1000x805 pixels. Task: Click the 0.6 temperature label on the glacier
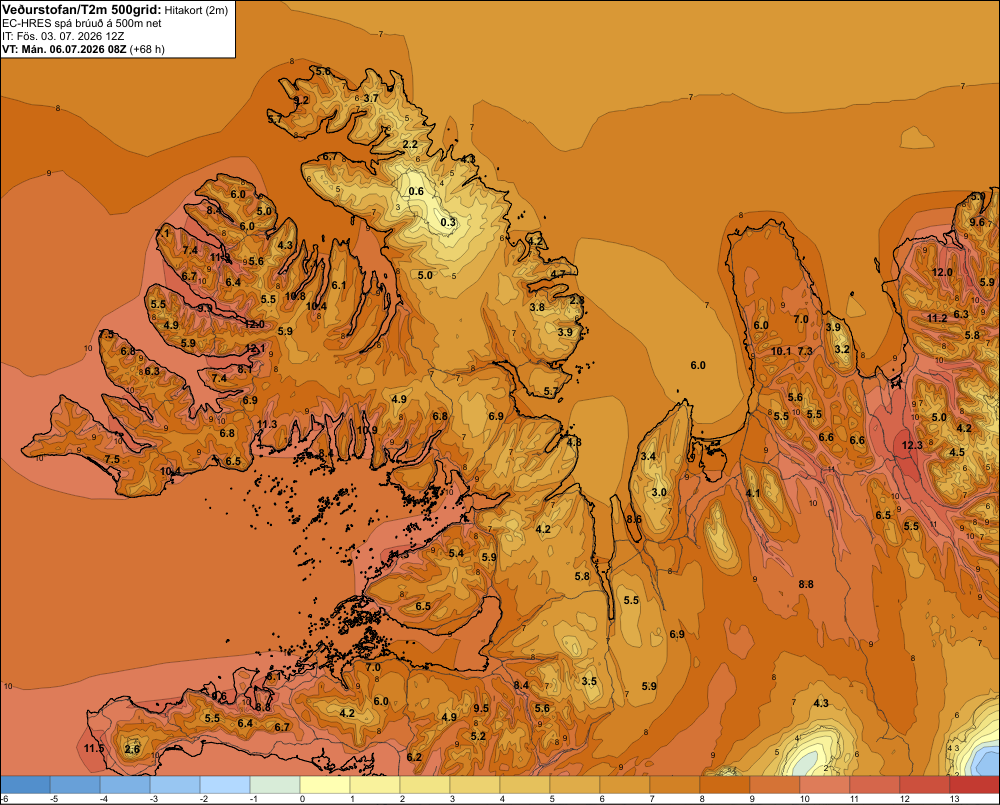[416, 191]
